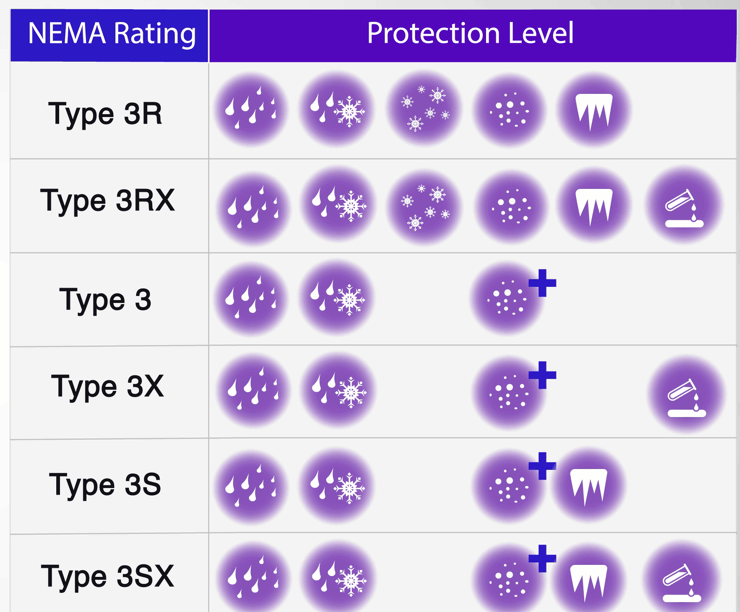This screenshot has width=740, height=612.
Task: Click the rain drops icon in Type 3SX row
Action: [251, 577]
